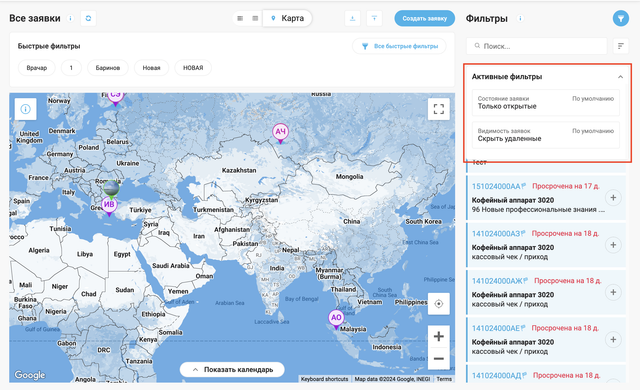Click plus button on request 151024000АА card
The height and width of the screenshot is (390, 640).
coord(613,198)
